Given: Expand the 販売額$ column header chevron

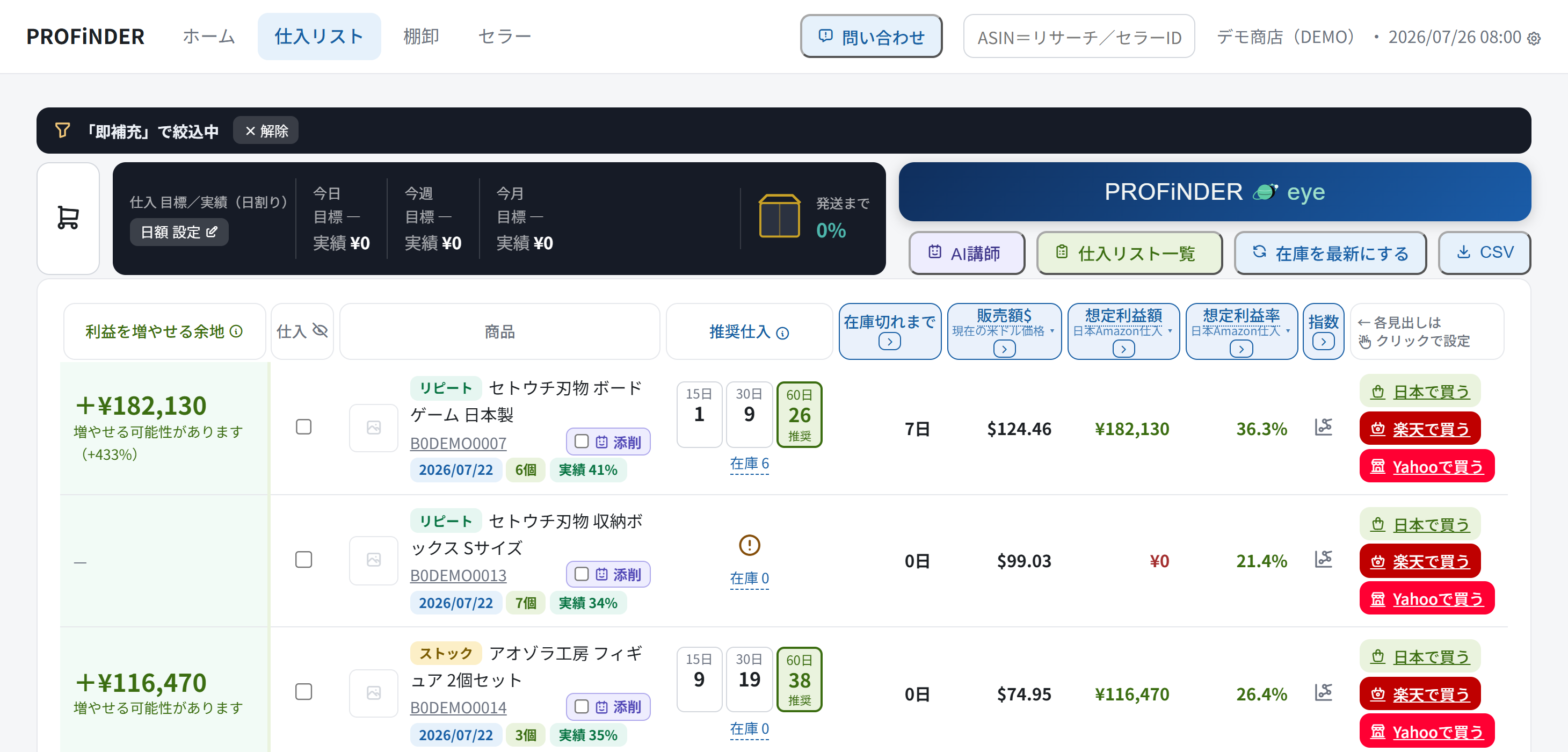Looking at the screenshot, I should (x=1004, y=349).
